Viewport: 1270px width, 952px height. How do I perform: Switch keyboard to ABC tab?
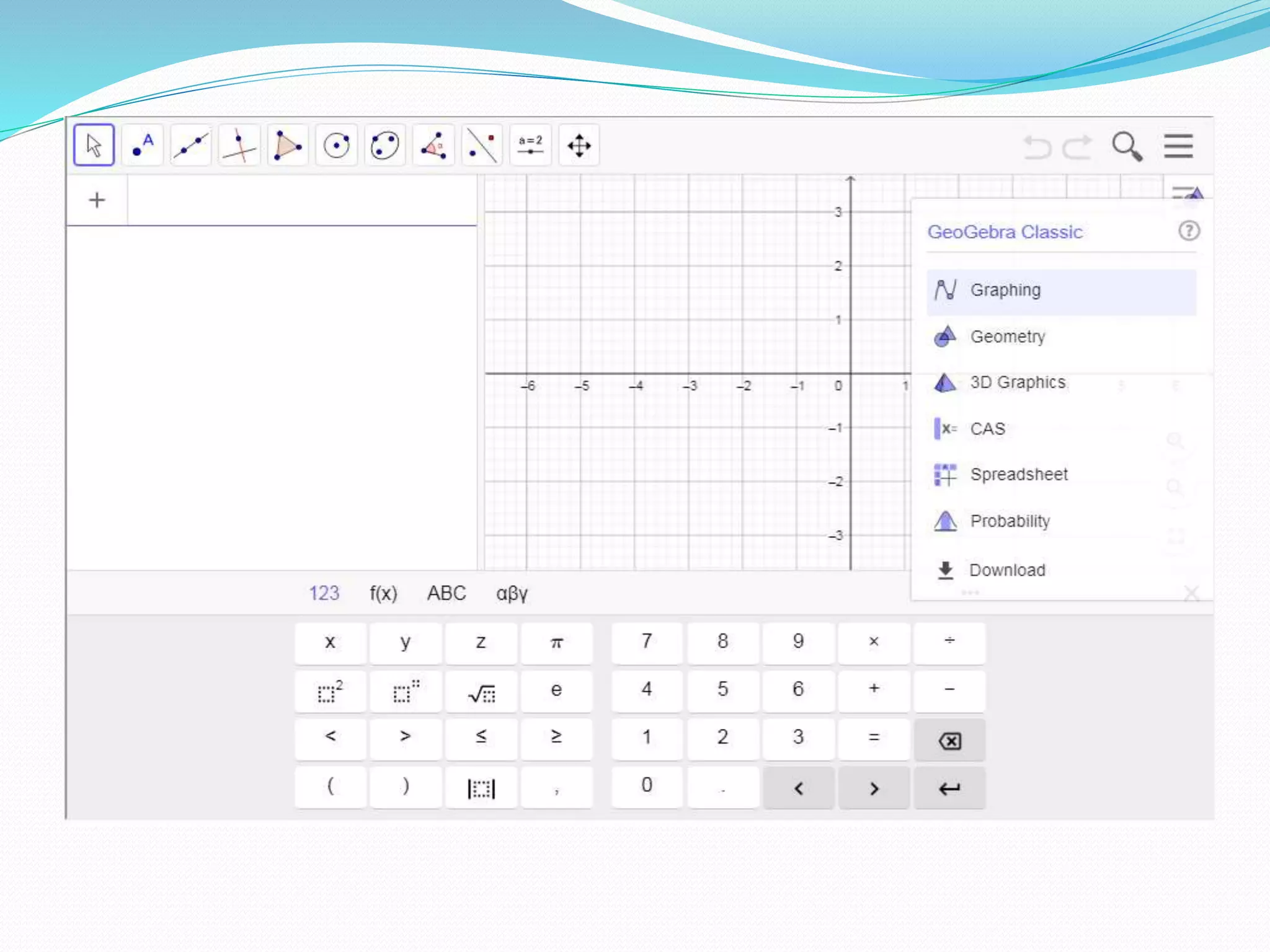click(446, 594)
